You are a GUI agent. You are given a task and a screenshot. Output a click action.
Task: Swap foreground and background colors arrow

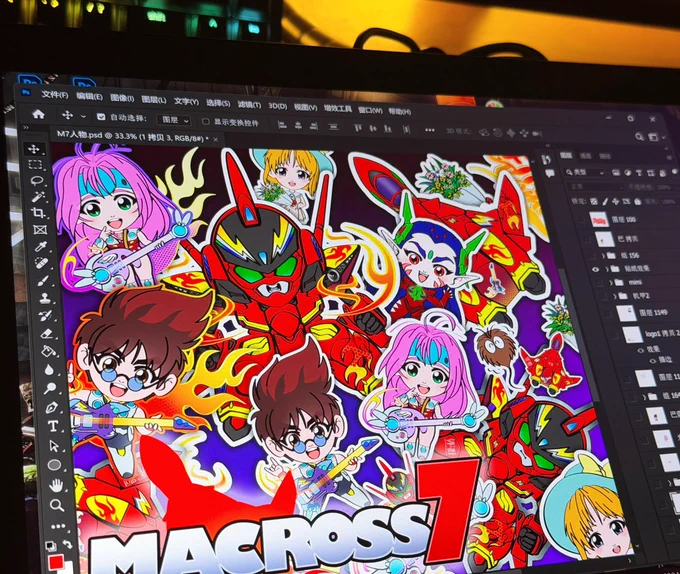click(x=68, y=543)
